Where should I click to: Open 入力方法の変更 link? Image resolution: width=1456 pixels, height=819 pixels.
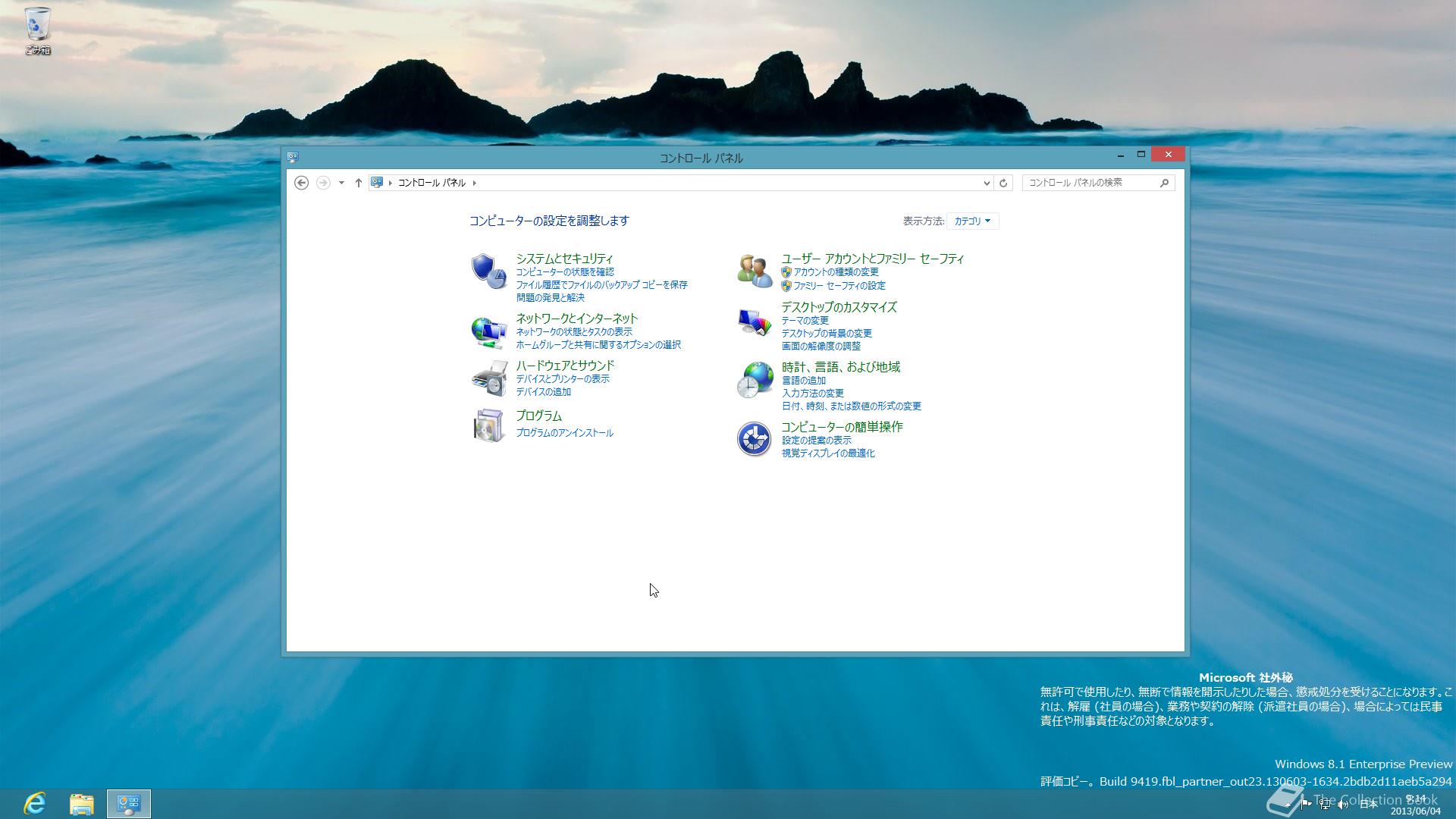pyautogui.click(x=812, y=393)
